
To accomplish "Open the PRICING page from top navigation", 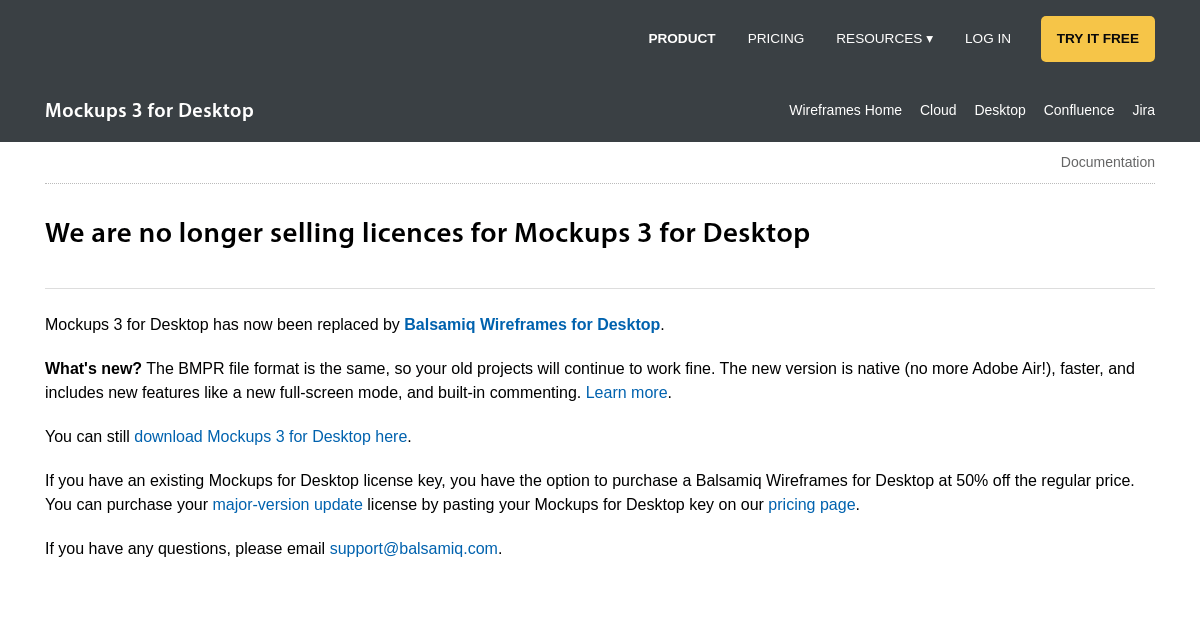I will point(775,38).
